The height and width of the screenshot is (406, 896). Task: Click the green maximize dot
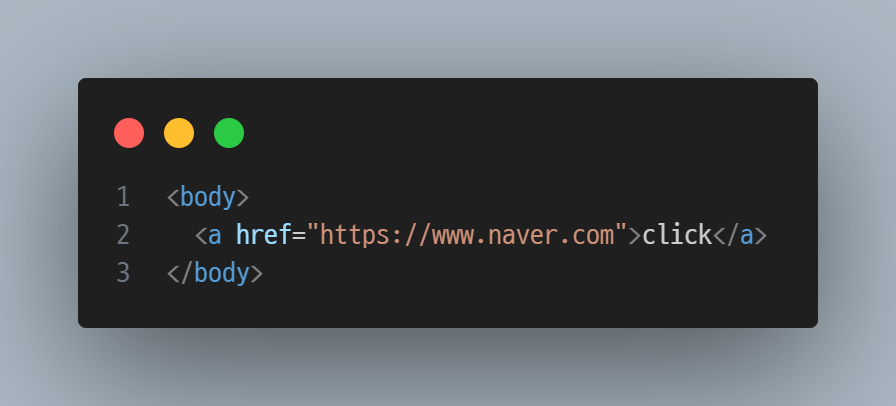point(229,133)
